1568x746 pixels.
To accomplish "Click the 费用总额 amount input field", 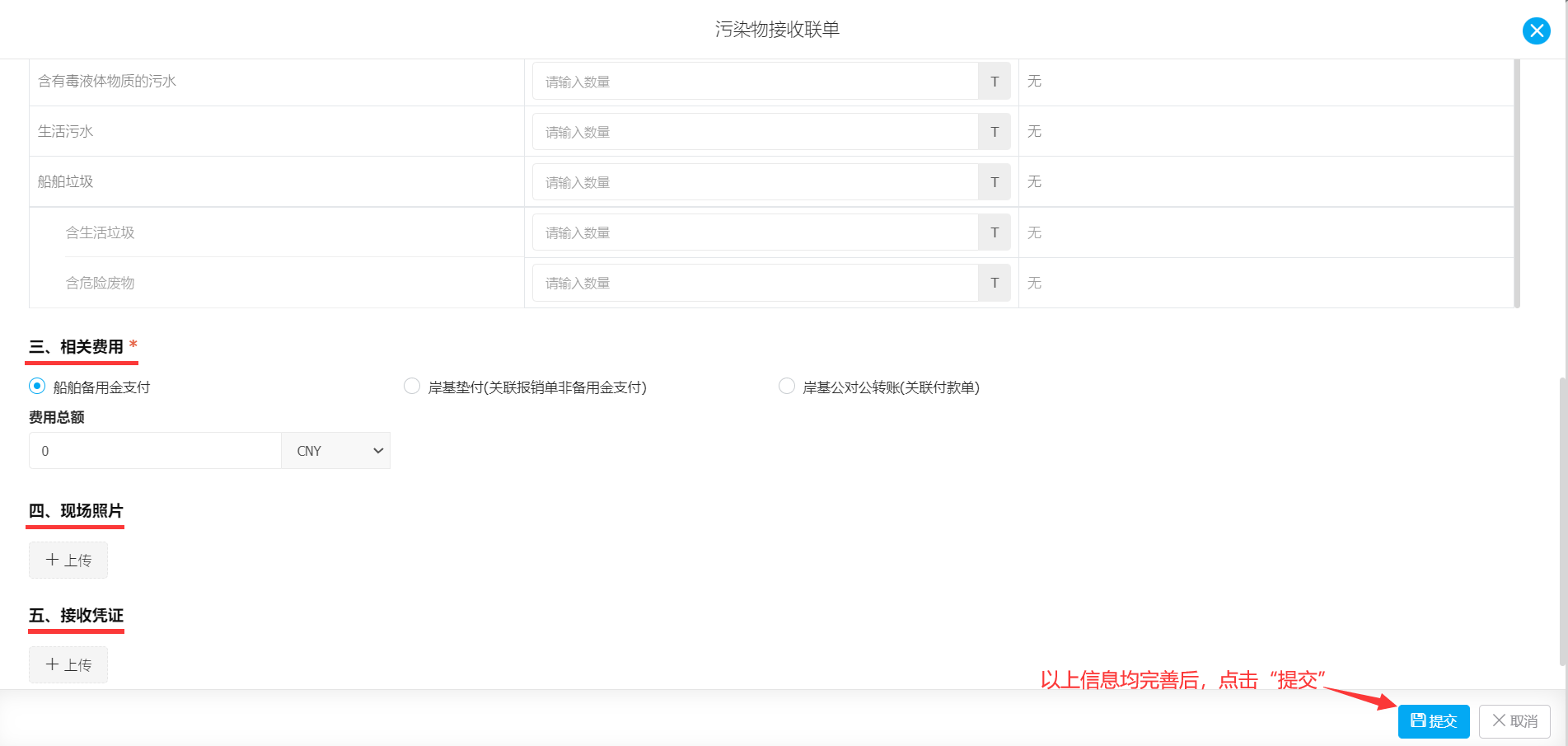I will [155, 451].
